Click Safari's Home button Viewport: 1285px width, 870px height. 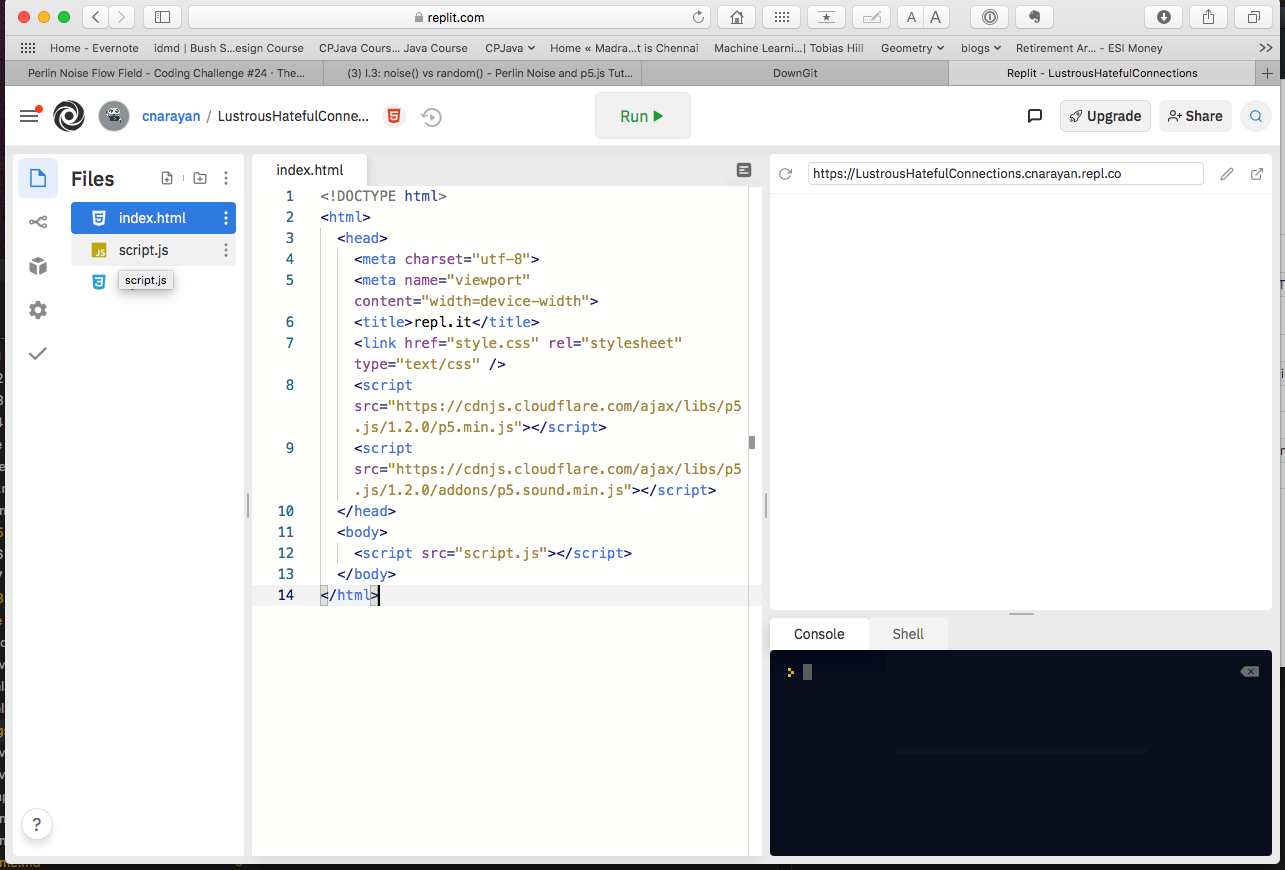tap(737, 17)
